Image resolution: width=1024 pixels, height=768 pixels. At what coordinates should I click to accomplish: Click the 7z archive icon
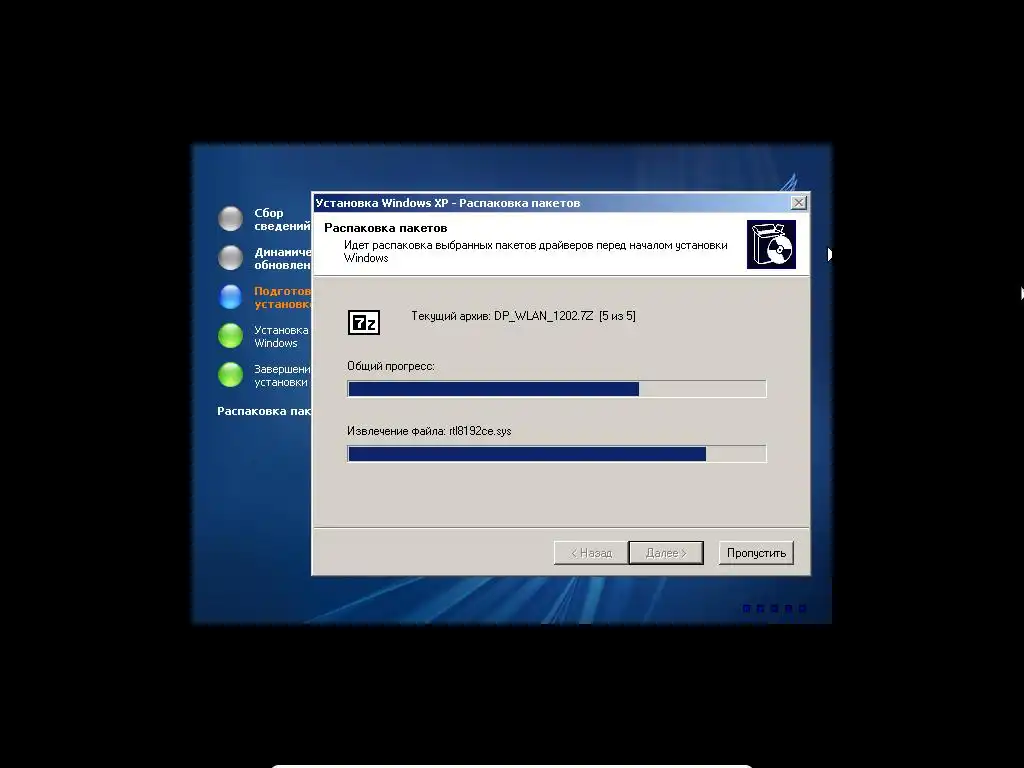[364, 323]
